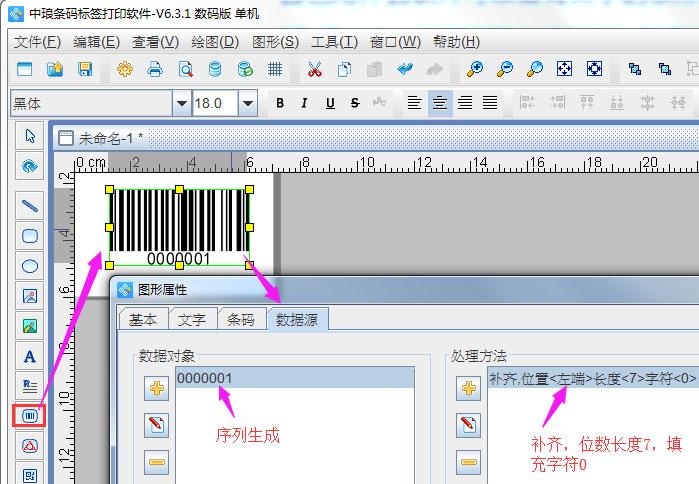The image size is (699, 484).
Task: Click the Print icon in toolbar
Action: pos(155,69)
